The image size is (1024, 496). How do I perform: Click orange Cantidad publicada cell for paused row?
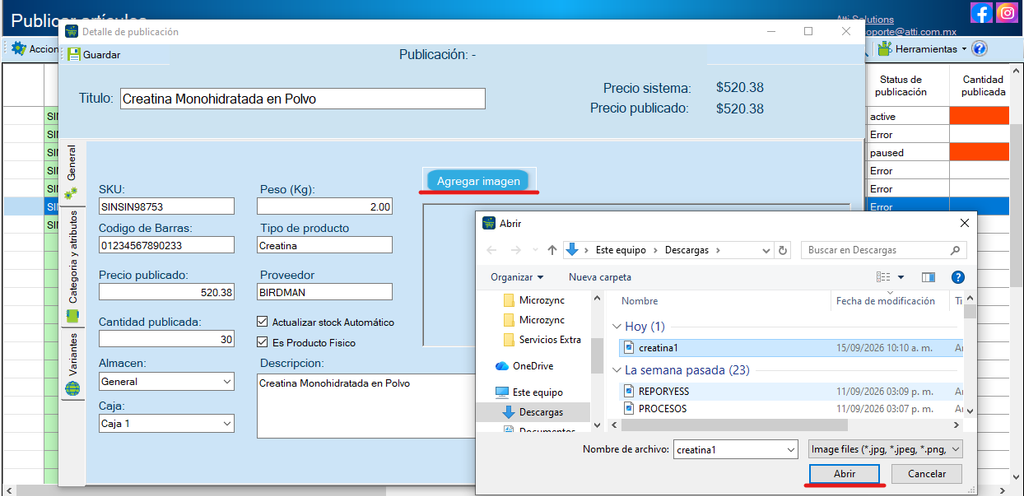(x=979, y=152)
